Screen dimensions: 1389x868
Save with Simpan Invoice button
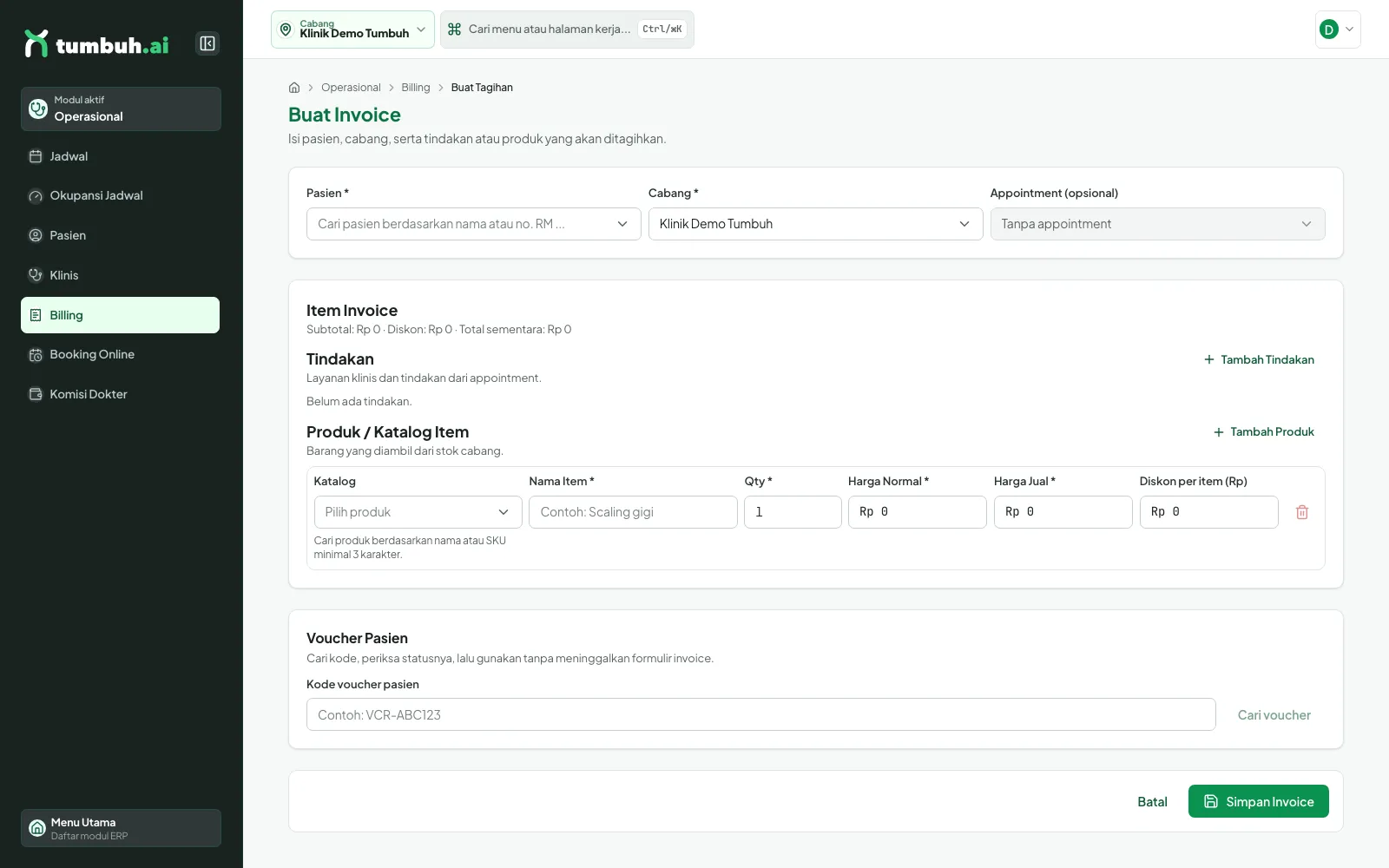[1259, 801]
